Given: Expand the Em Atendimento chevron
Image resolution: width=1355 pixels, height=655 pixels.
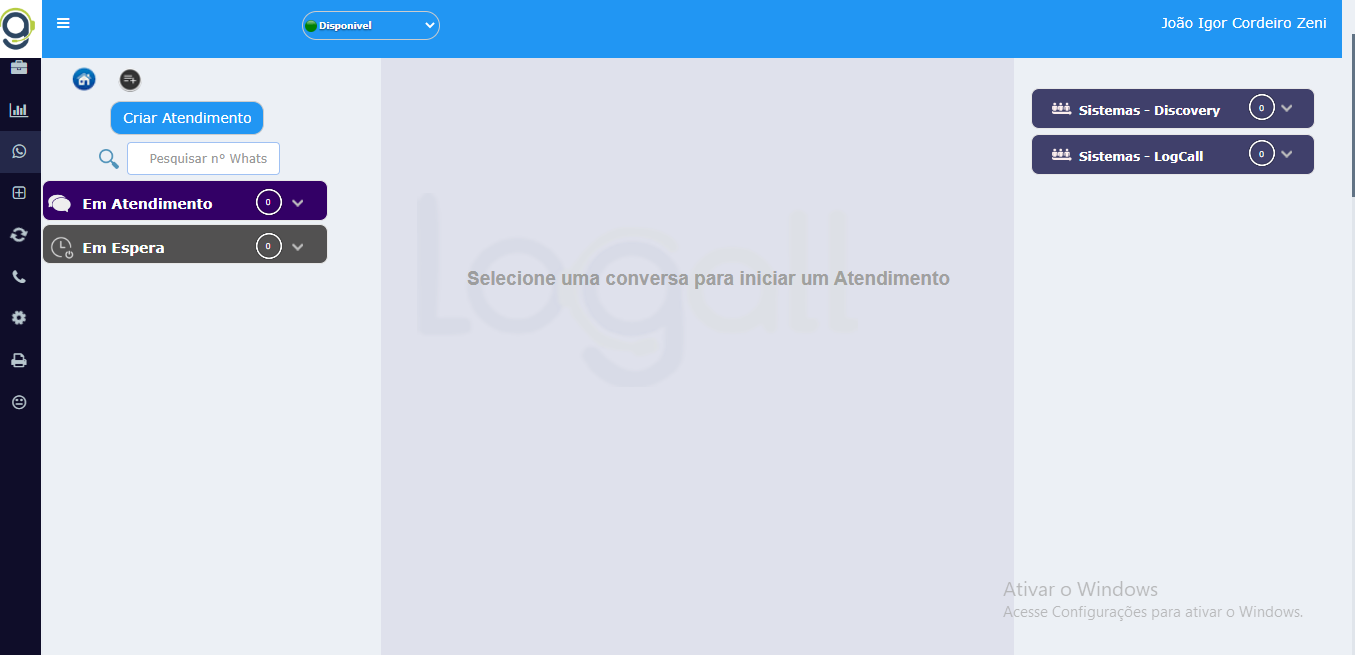Looking at the screenshot, I should tap(297, 203).
